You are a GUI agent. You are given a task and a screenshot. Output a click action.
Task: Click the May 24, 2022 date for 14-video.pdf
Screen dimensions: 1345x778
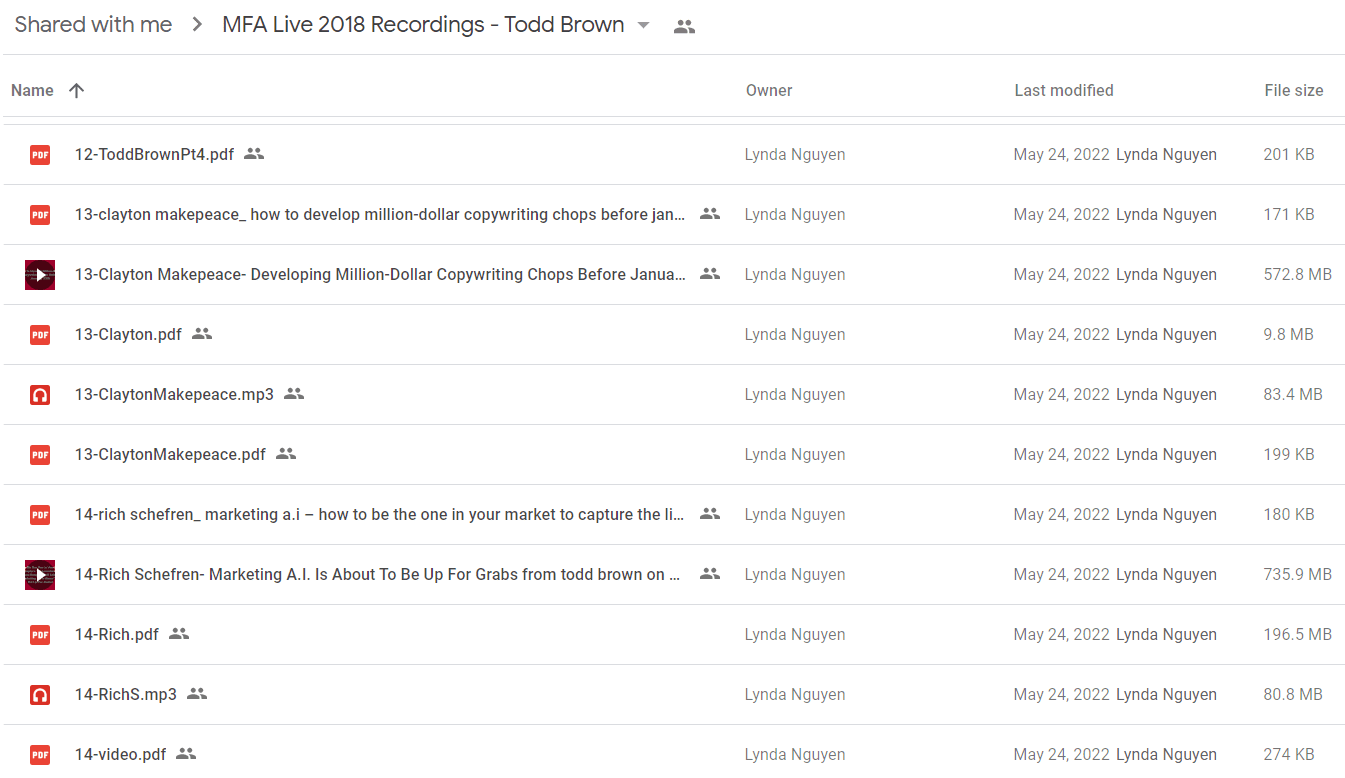(x=1062, y=755)
